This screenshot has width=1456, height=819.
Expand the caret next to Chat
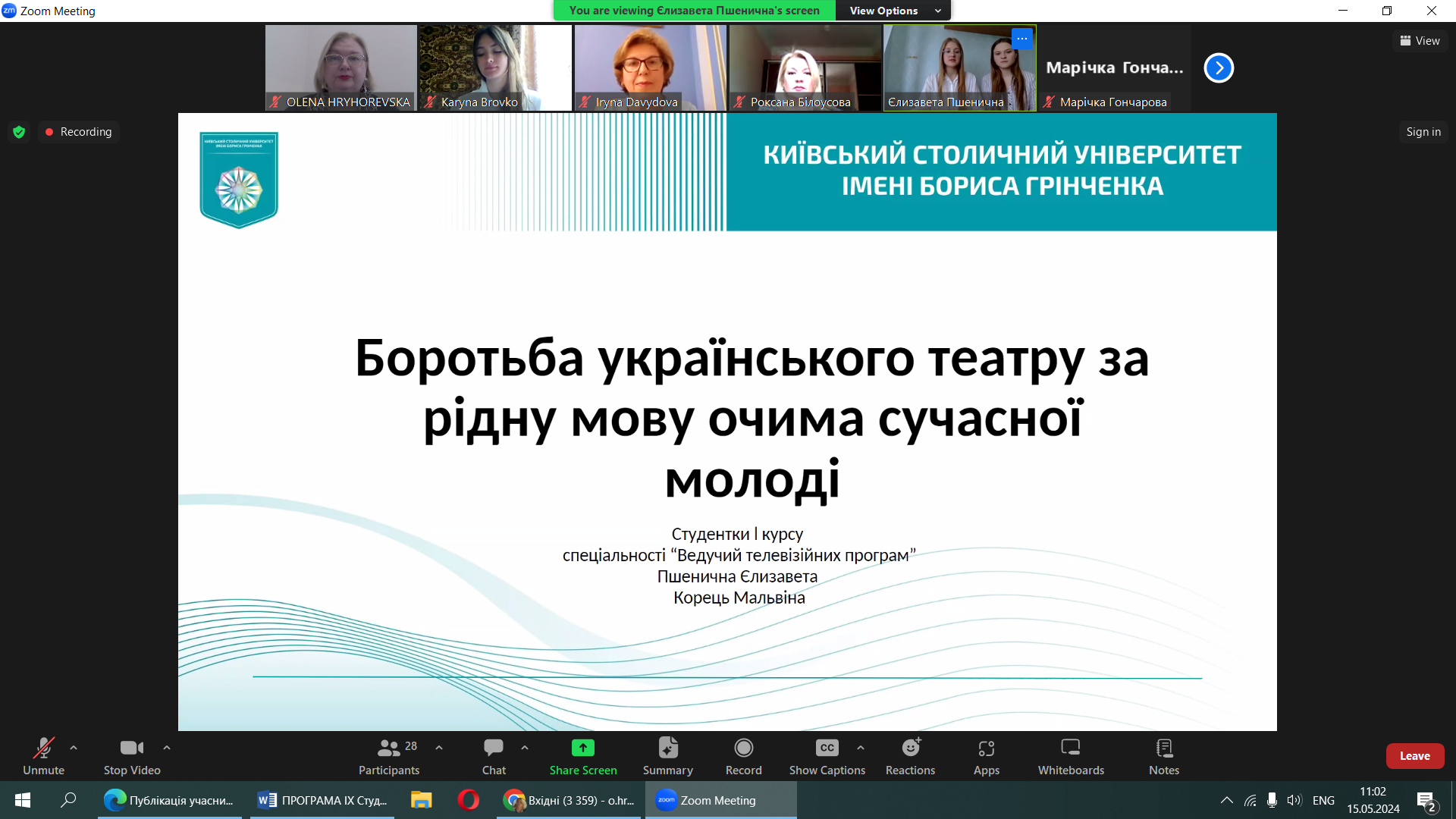pyautogui.click(x=525, y=748)
